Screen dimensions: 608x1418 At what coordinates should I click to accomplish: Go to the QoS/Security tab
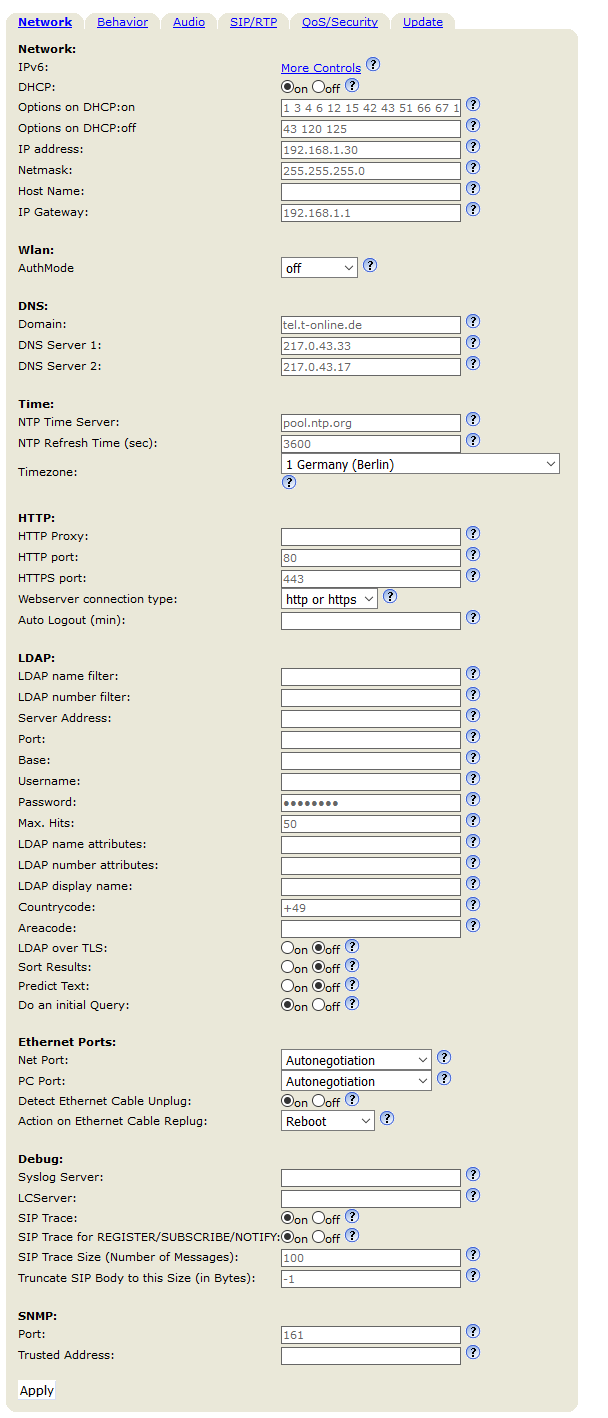click(x=340, y=22)
